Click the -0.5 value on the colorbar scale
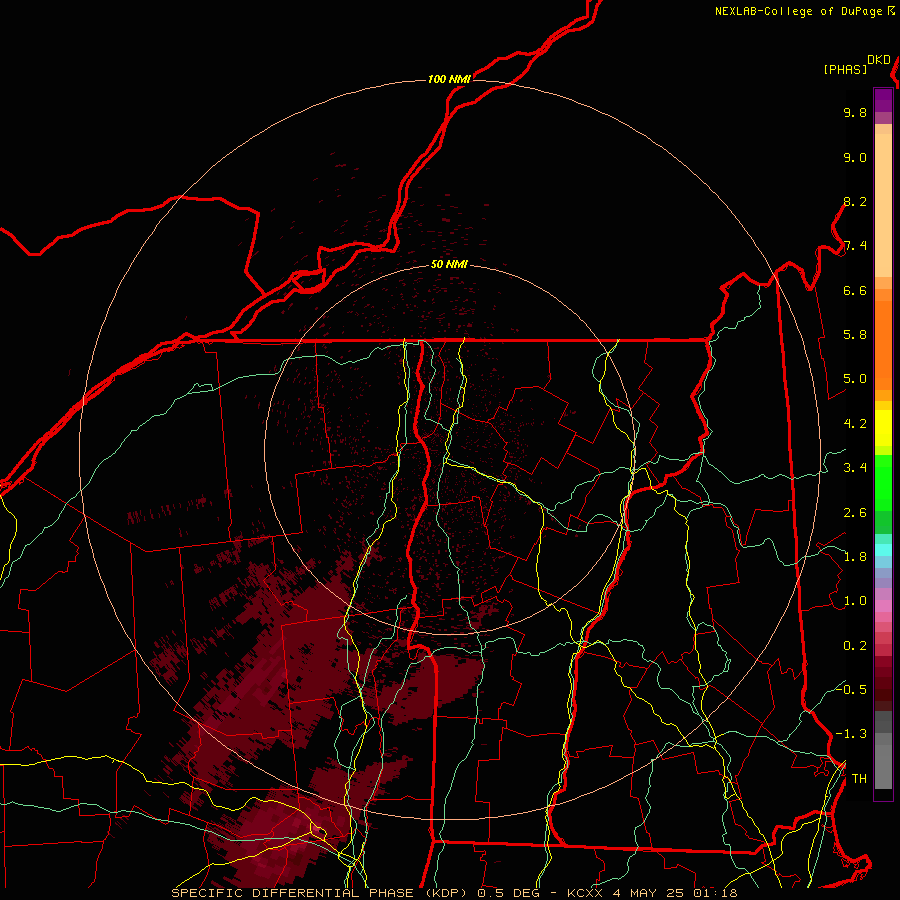This screenshot has height=900, width=900. [851, 690]
